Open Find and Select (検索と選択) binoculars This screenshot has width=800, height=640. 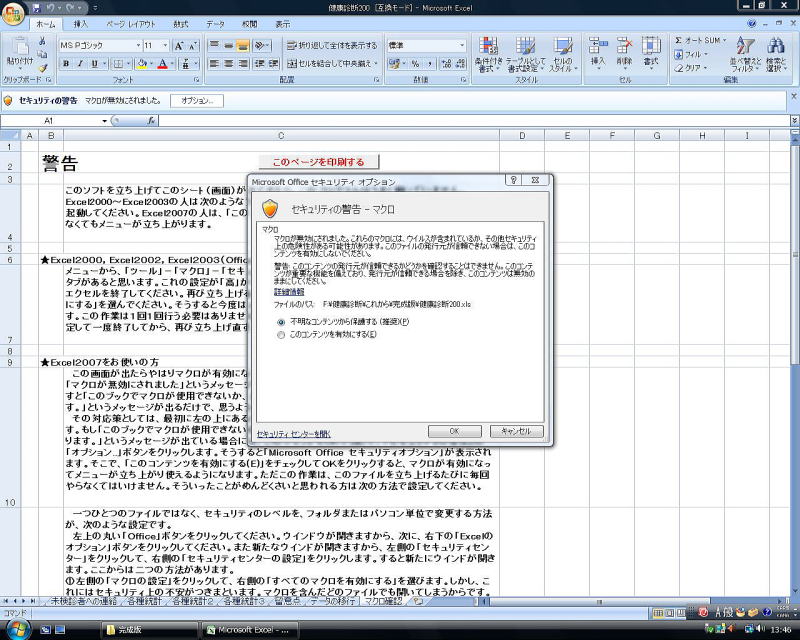point(776,54)
